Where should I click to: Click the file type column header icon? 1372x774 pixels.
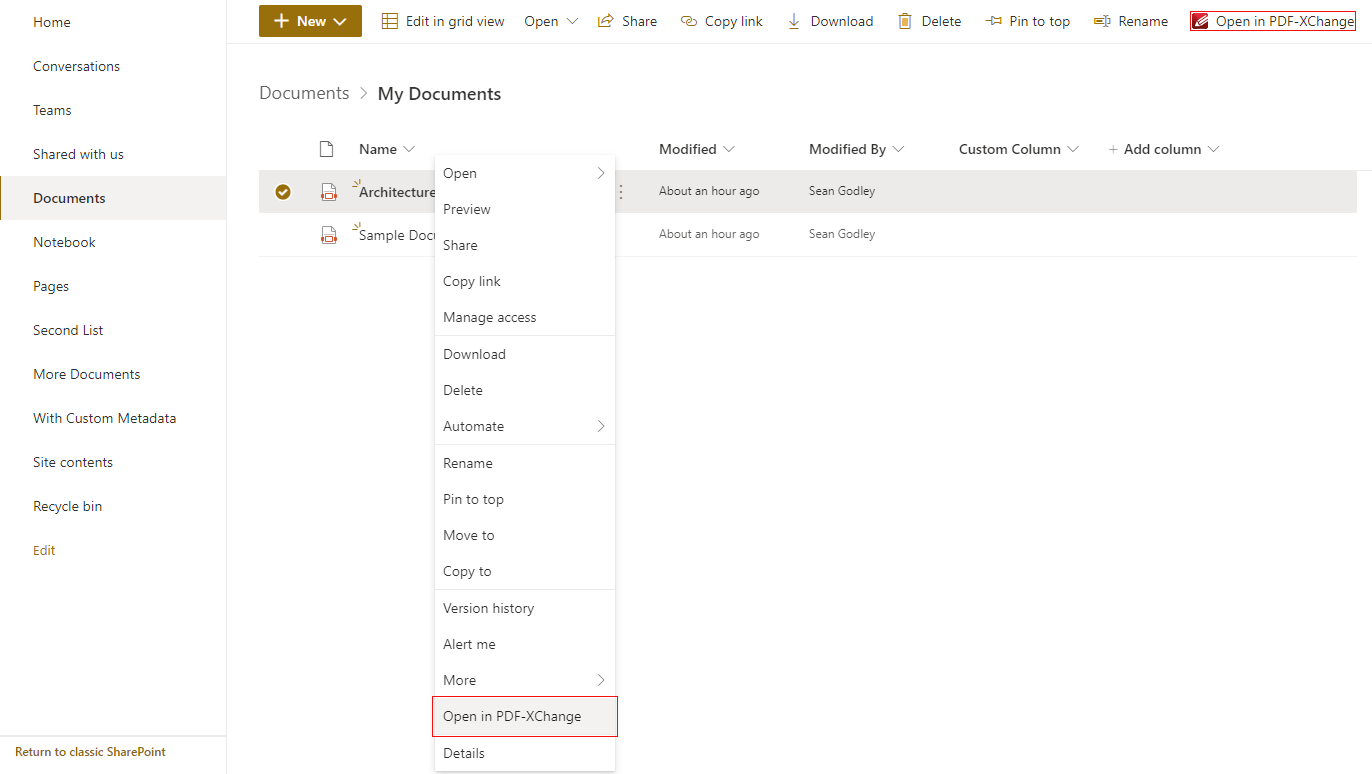click(326, 149)
